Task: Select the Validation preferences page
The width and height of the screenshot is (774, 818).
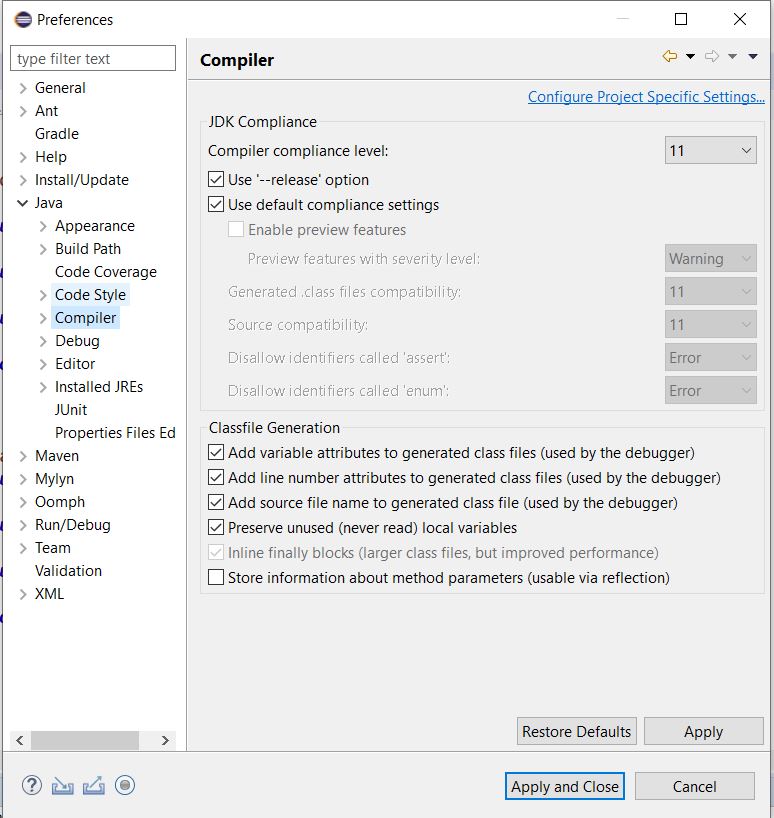Action: [68, 571]
